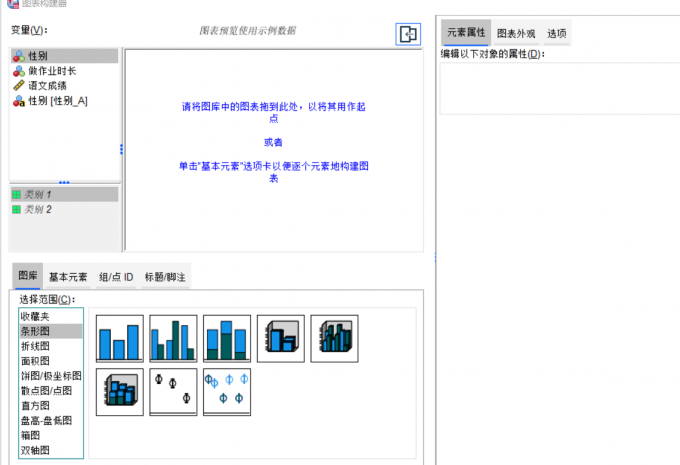Pick the clustered error bar chart icon
Image resolution: width=680 pixels, height=465 pixels.
(x=227, y=392)
